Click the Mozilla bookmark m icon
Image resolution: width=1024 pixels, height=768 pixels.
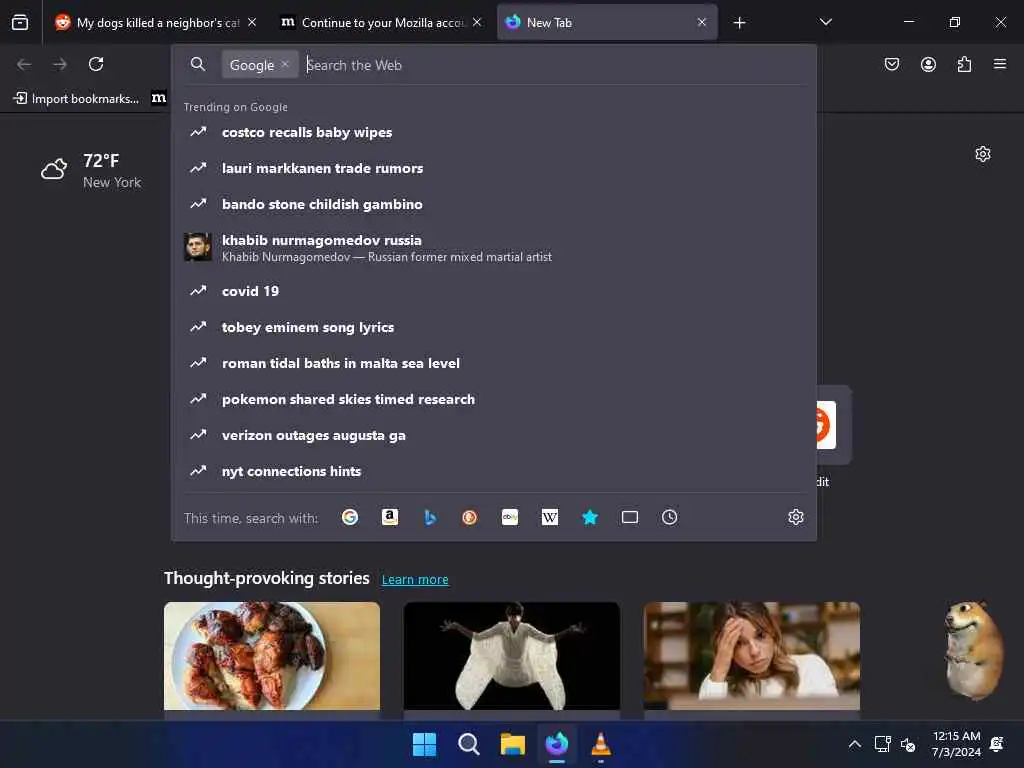pos(159,98)
